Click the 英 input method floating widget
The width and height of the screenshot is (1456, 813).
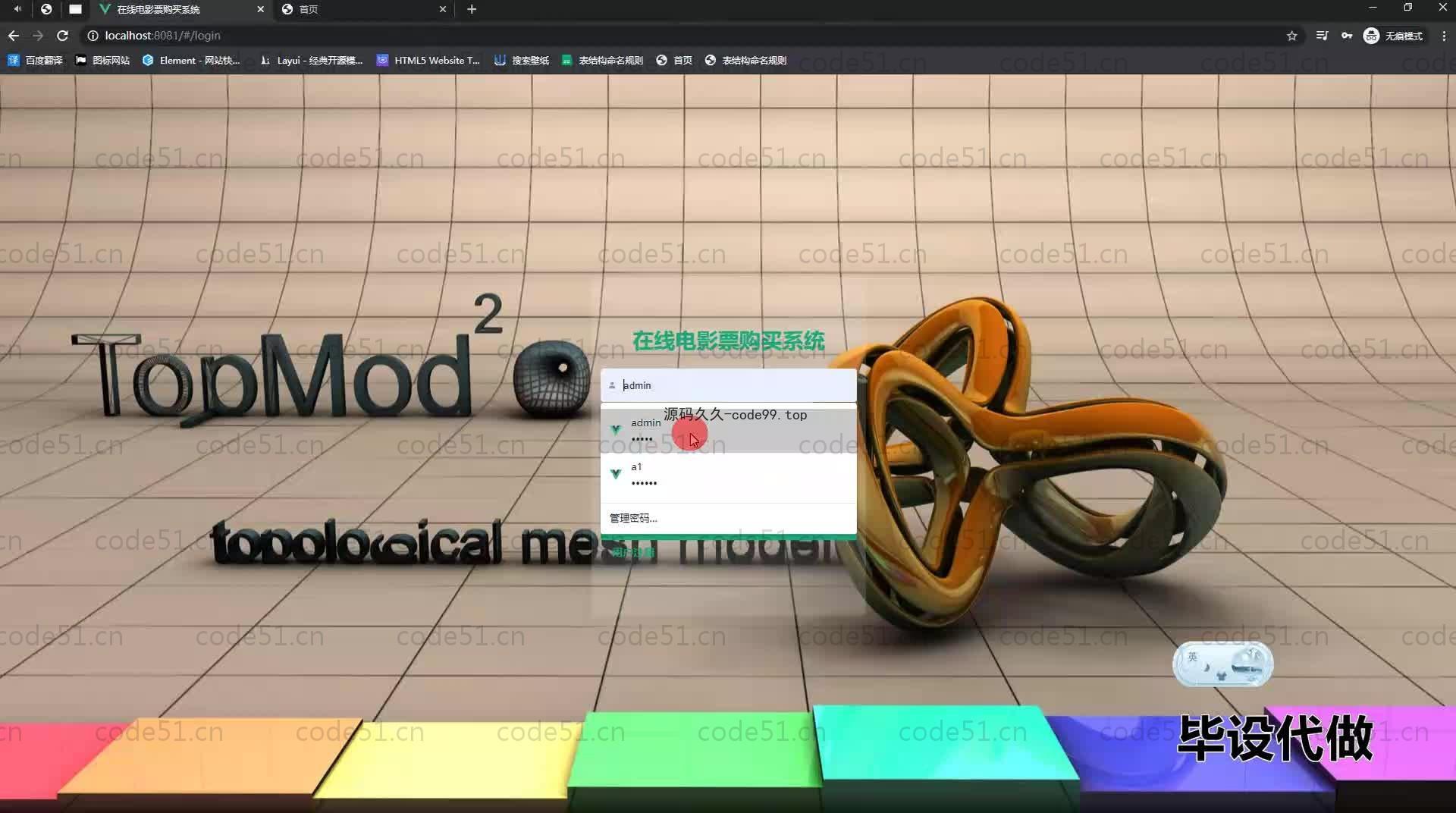[x=1222, y=664]
